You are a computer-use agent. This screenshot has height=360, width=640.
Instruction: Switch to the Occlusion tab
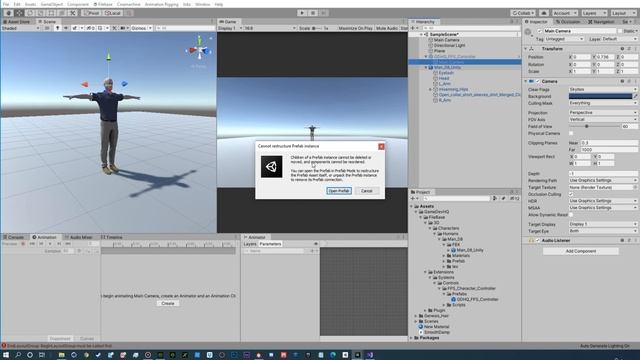567,22
